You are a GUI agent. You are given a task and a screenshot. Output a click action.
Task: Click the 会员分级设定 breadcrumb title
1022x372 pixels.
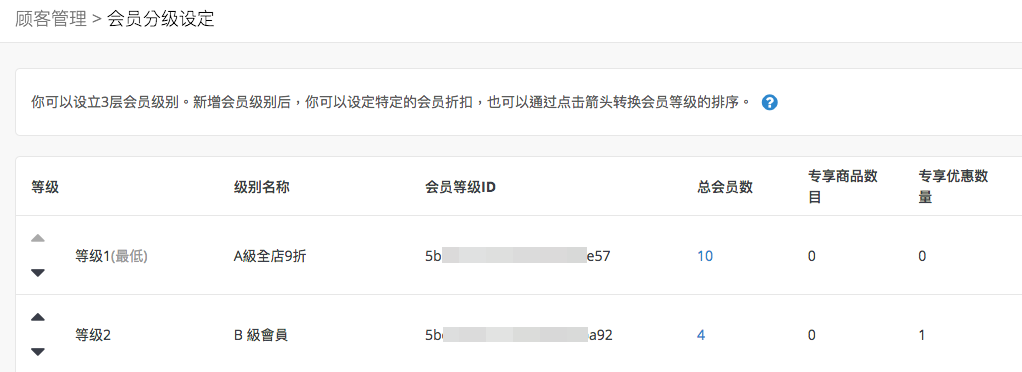(x=160, y=19)
